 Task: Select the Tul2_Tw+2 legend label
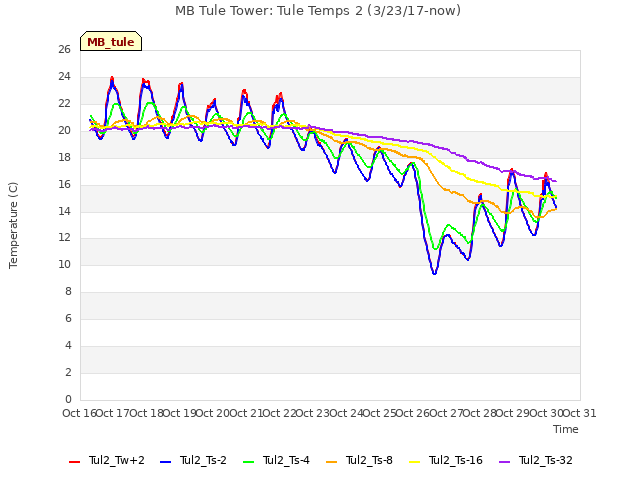pyautogui.click(x=117, y=460)
